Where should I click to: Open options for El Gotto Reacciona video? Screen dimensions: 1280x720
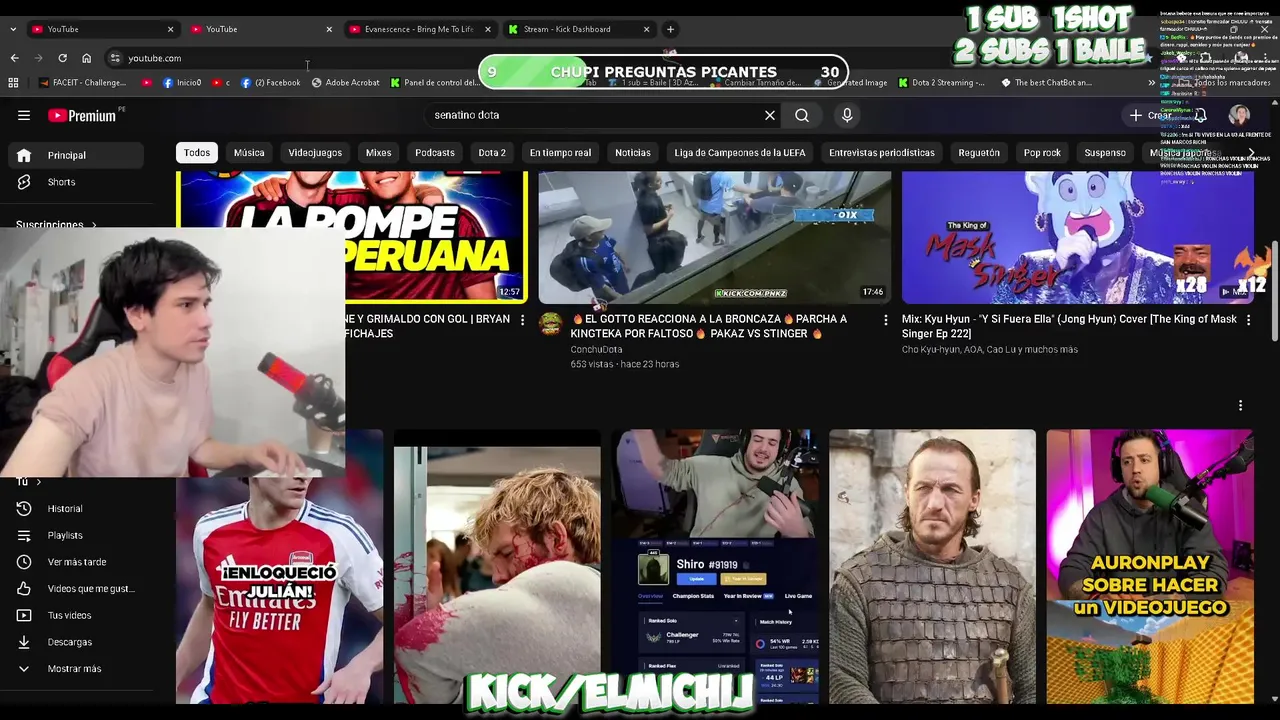[x=885, y=320]
